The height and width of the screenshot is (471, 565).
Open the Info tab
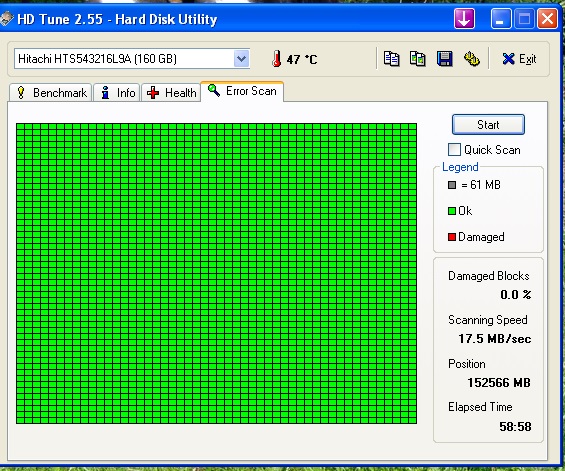coord(117,93)
